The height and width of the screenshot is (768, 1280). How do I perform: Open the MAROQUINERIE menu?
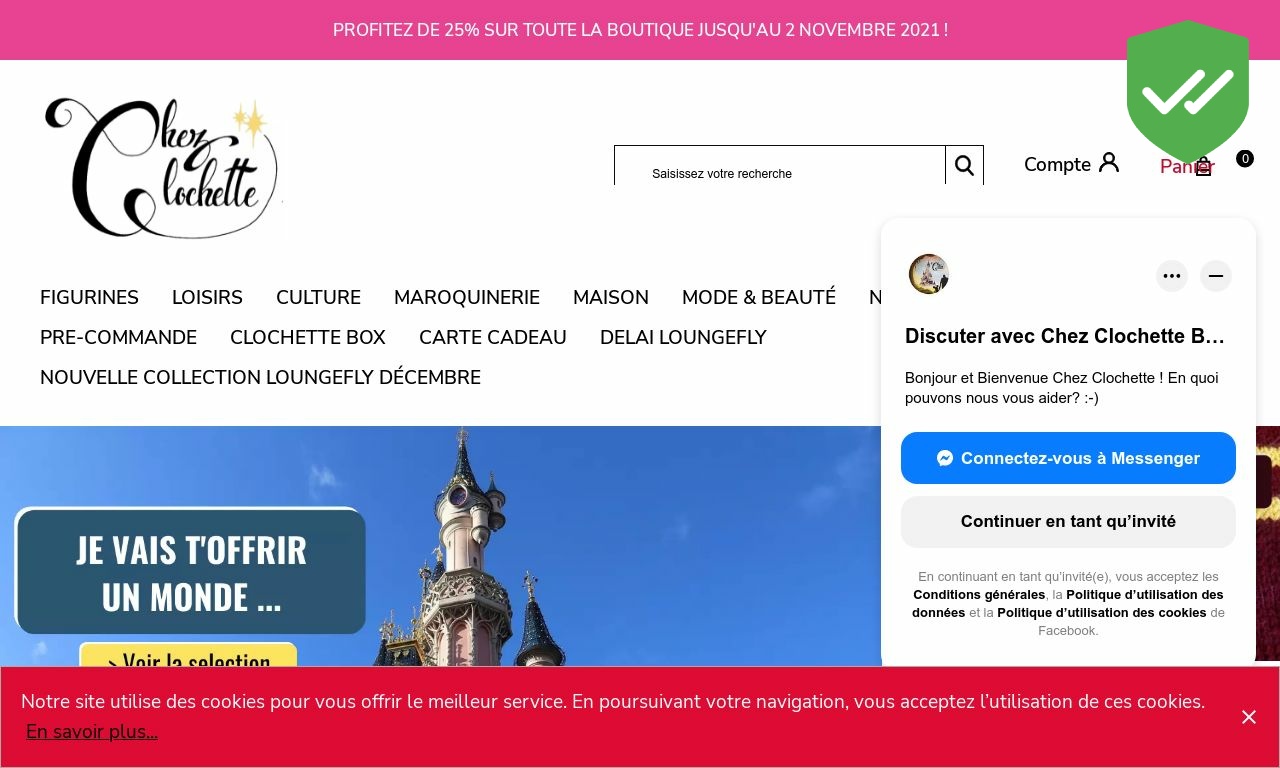point(467,297)
